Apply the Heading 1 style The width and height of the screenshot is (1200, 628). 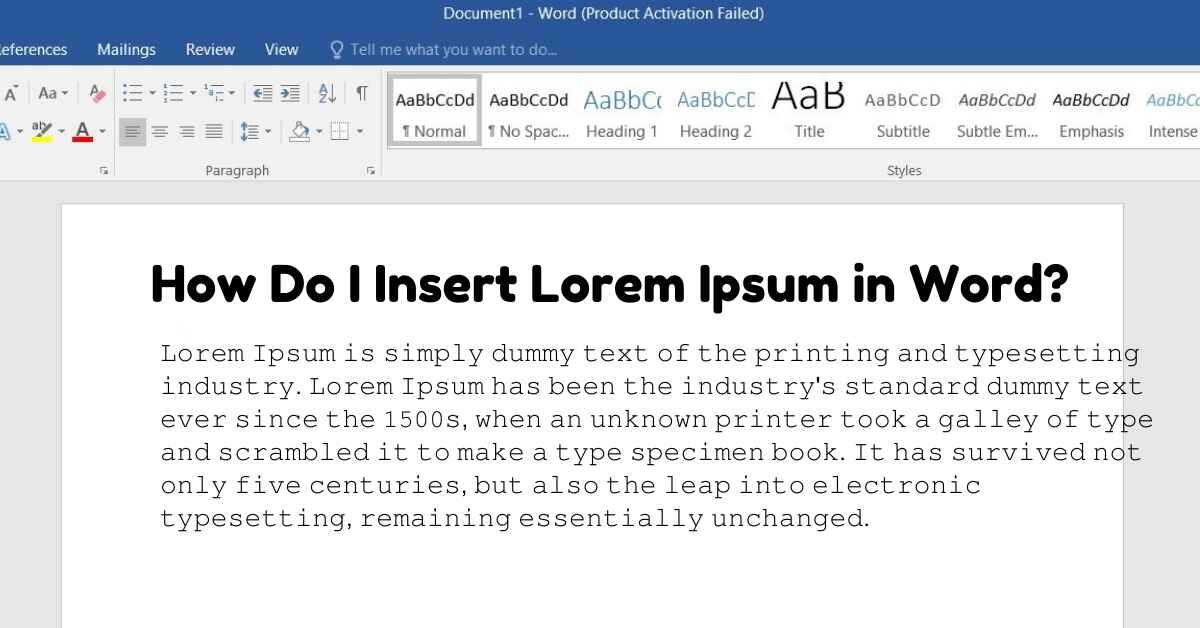[622, 112]
